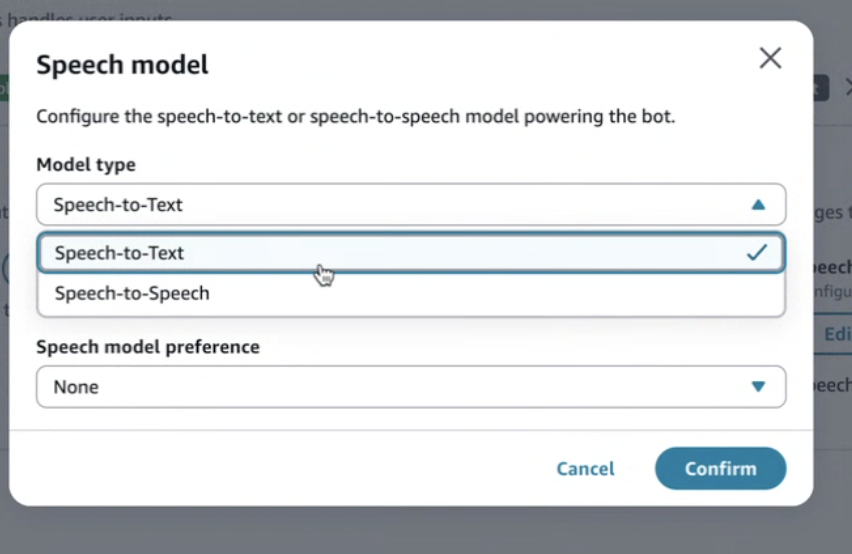Screen dimensions: 852x554
Task: Click the X icon behind the dialog
Action: 846,87
